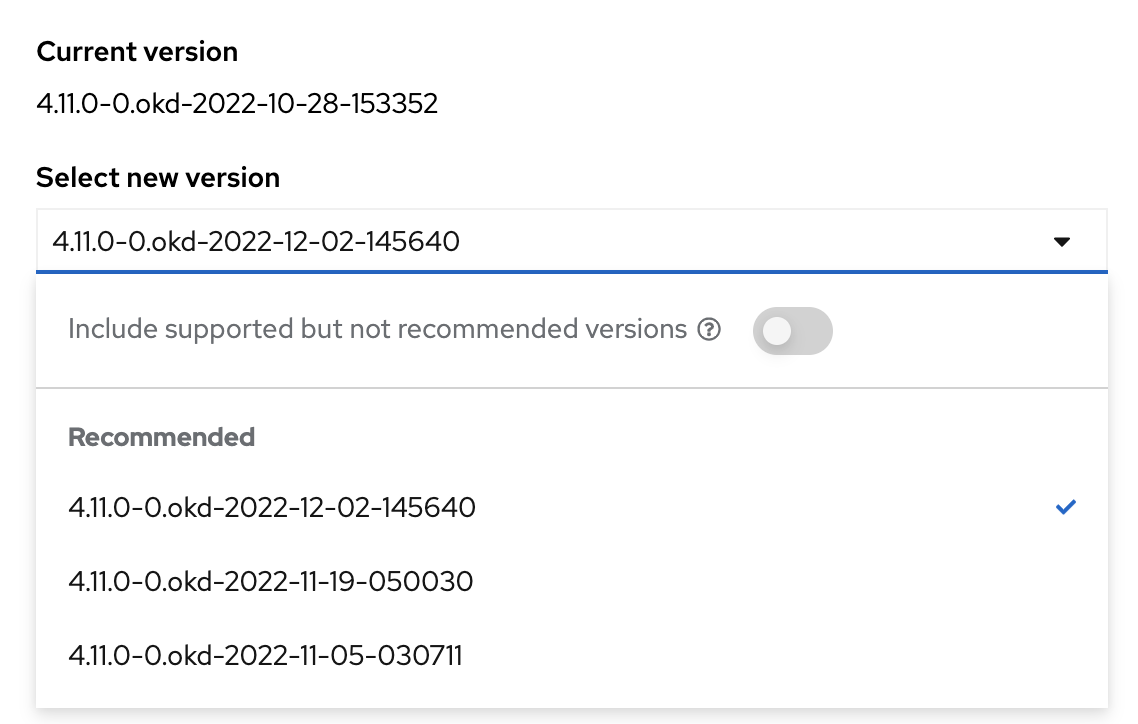The width and height of the screenshot is (1138, 724).
Task: Click the blue checkmark beside selected version
Action: 1065,507
